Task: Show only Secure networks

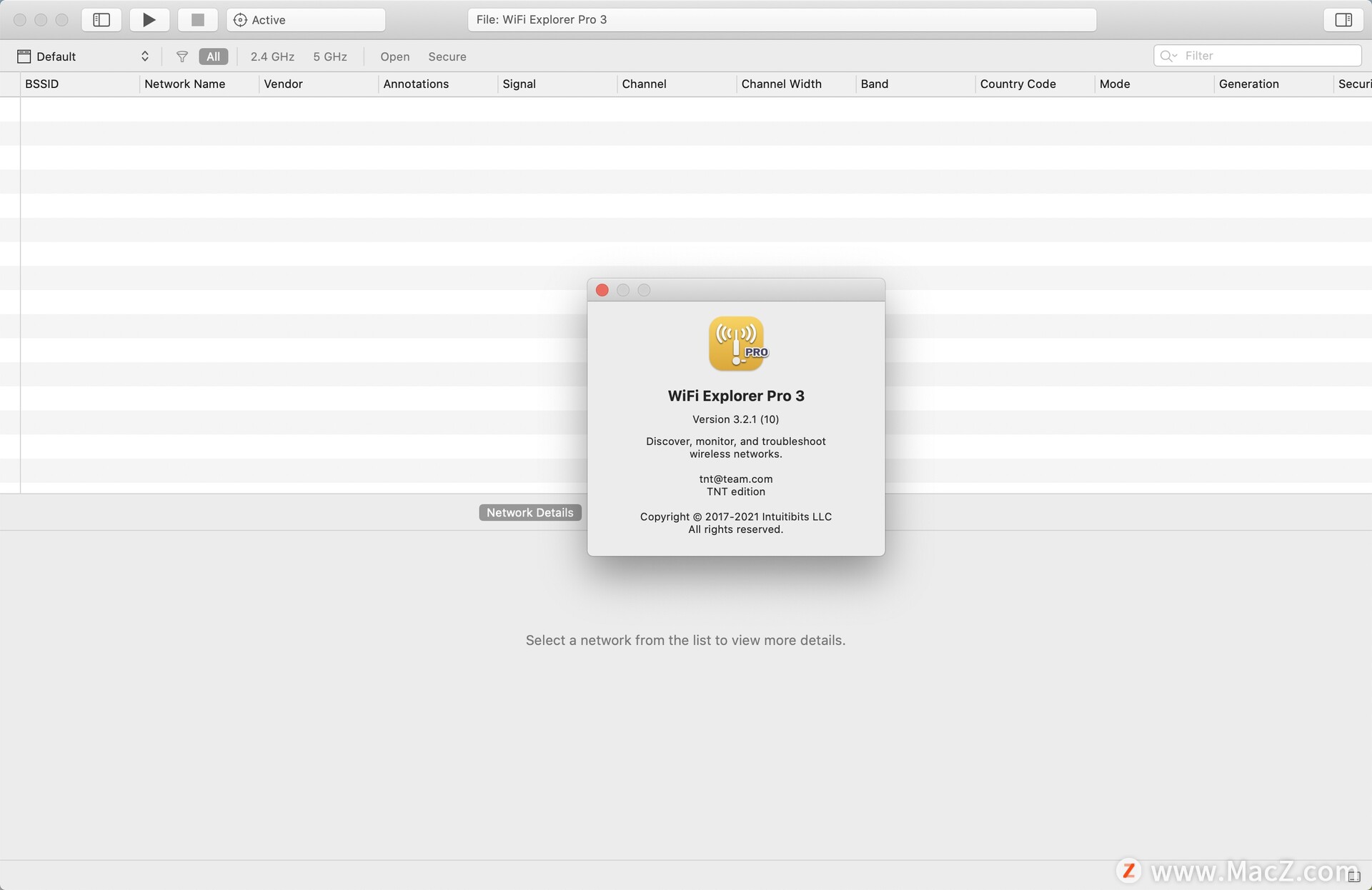Action: coord(447,56)
